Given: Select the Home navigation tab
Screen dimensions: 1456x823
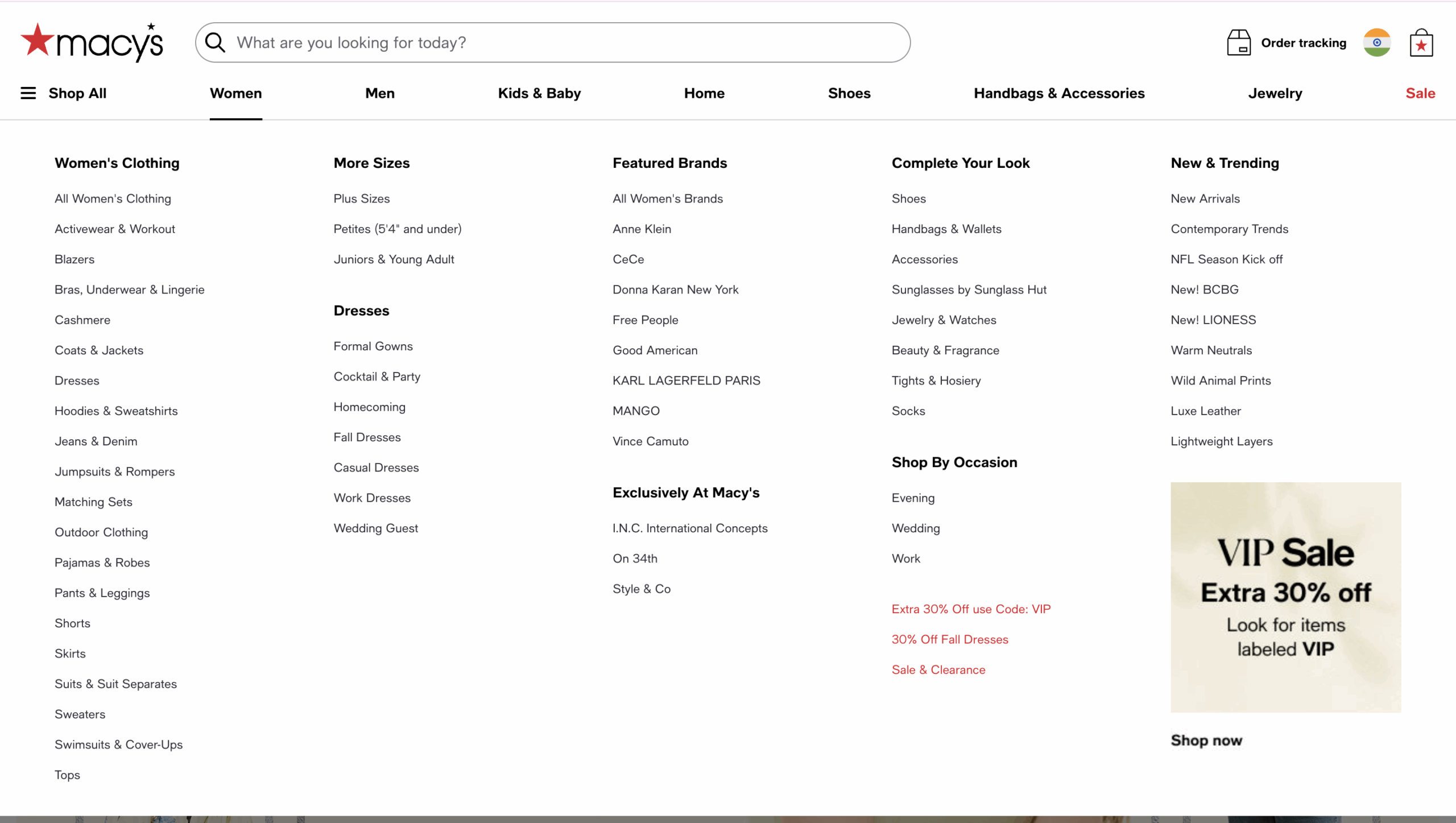Looking at the screenshot, I should [x=704, y=93].
